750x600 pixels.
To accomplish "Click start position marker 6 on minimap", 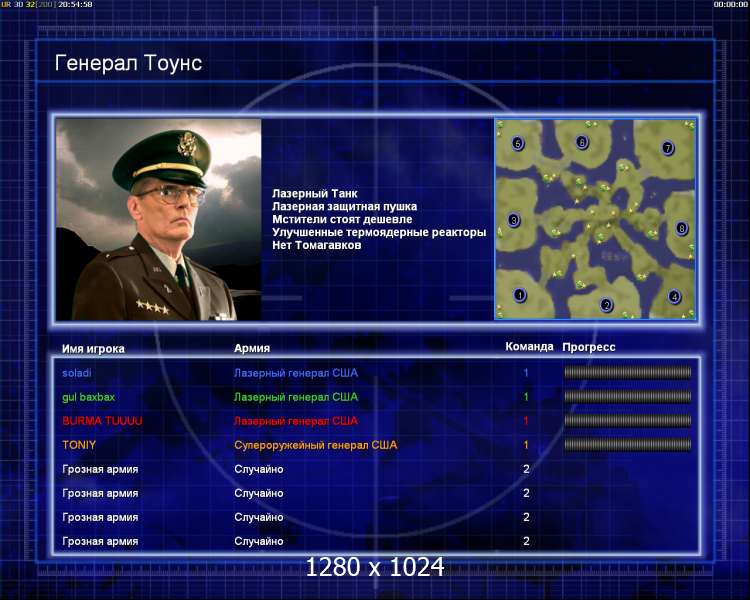I will (x=582, y=142).
